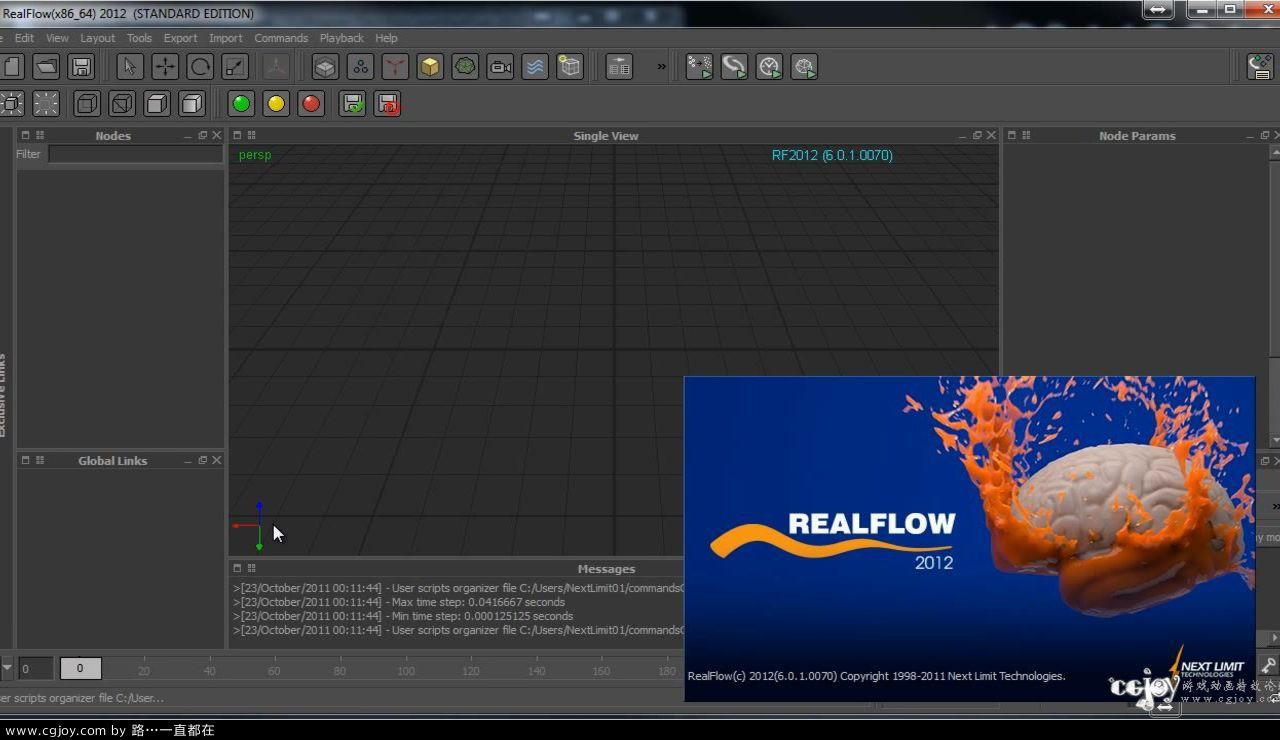The width and height of the screenshot is (1280, 740).
Task: Switch viewport to bounding box cube mode
Action: click(87, 103)
